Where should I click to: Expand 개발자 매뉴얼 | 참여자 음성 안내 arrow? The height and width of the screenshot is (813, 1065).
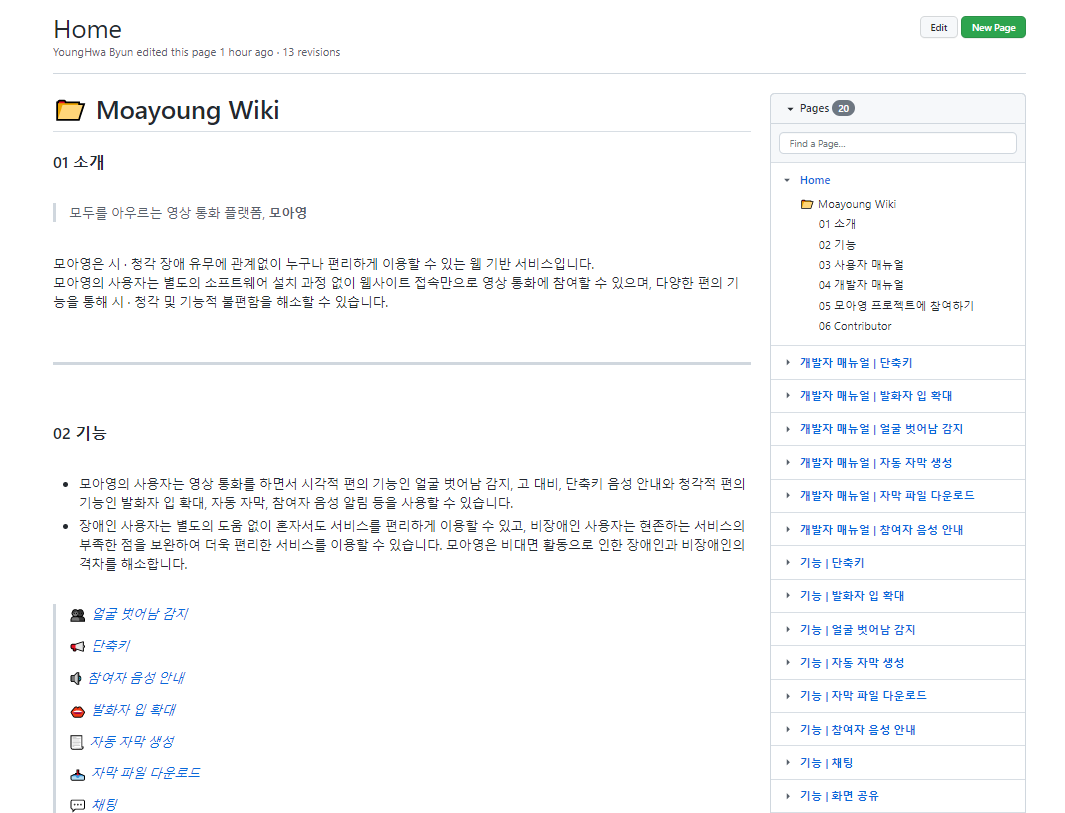[788, 529]
